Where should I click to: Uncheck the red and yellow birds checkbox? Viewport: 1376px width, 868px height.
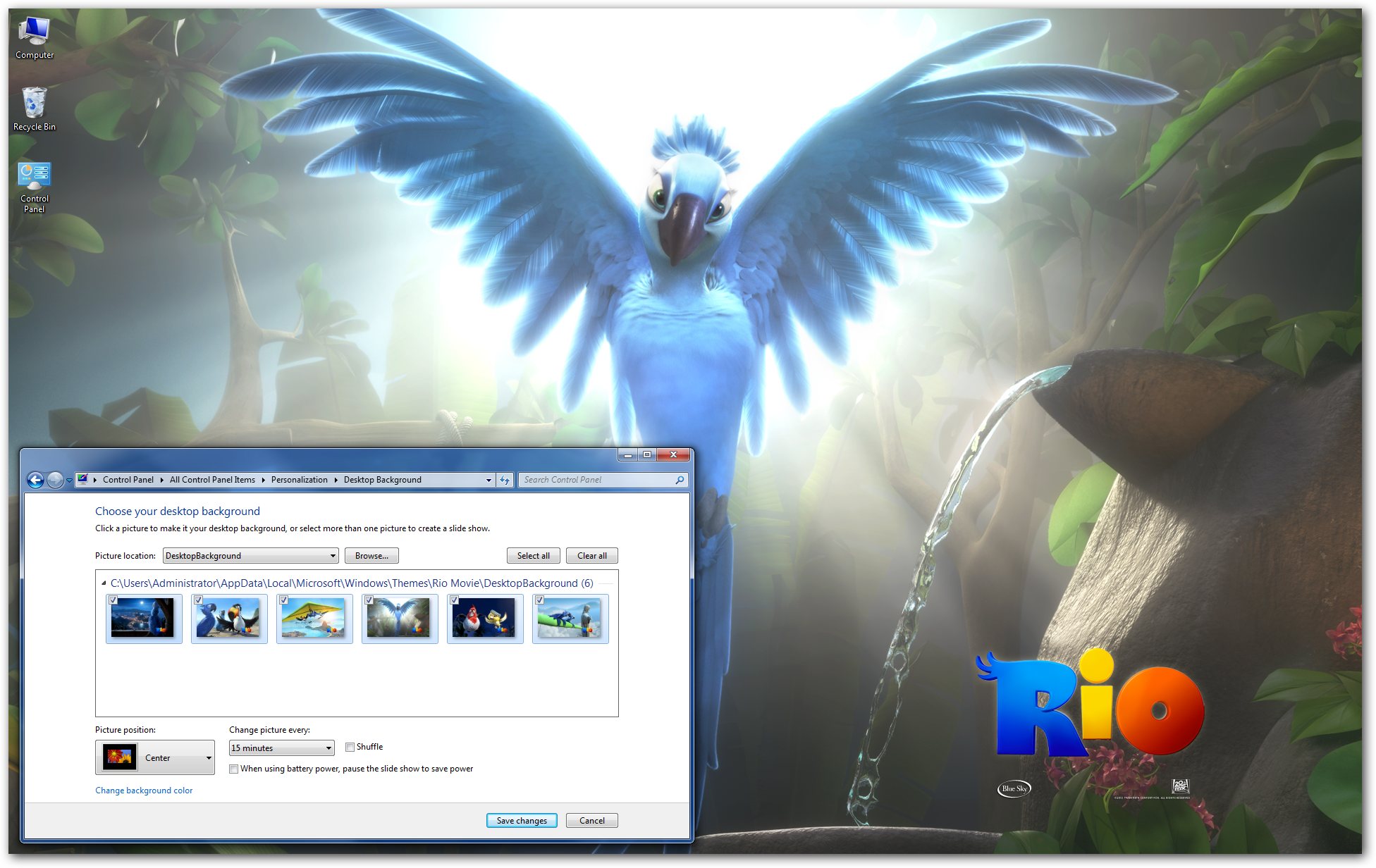[454, 600]
